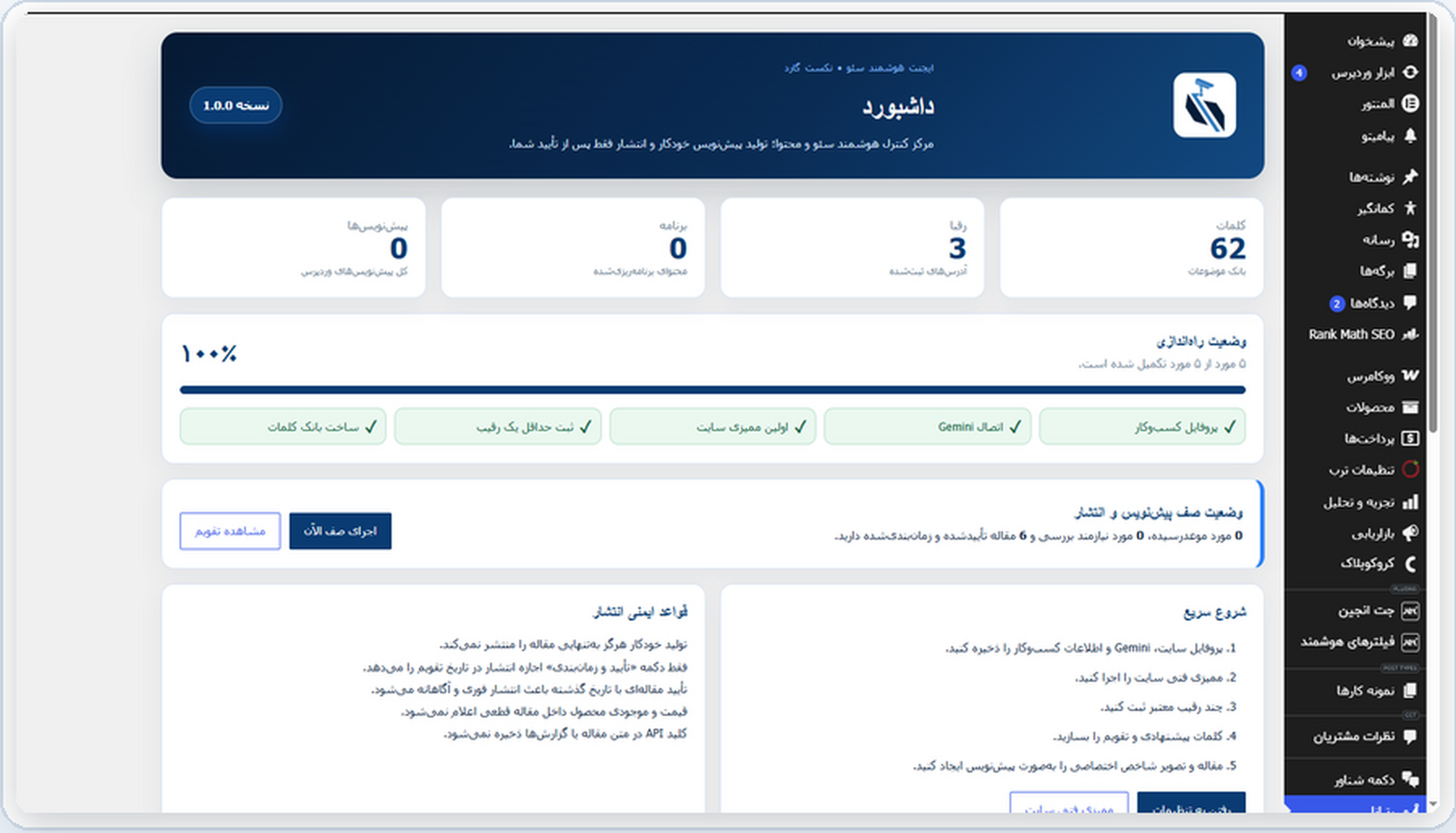Click the اولین ممیزی سایت checklist item
Image resolution: width=1456 pixels, height=833 pixels.
[713, 426]
